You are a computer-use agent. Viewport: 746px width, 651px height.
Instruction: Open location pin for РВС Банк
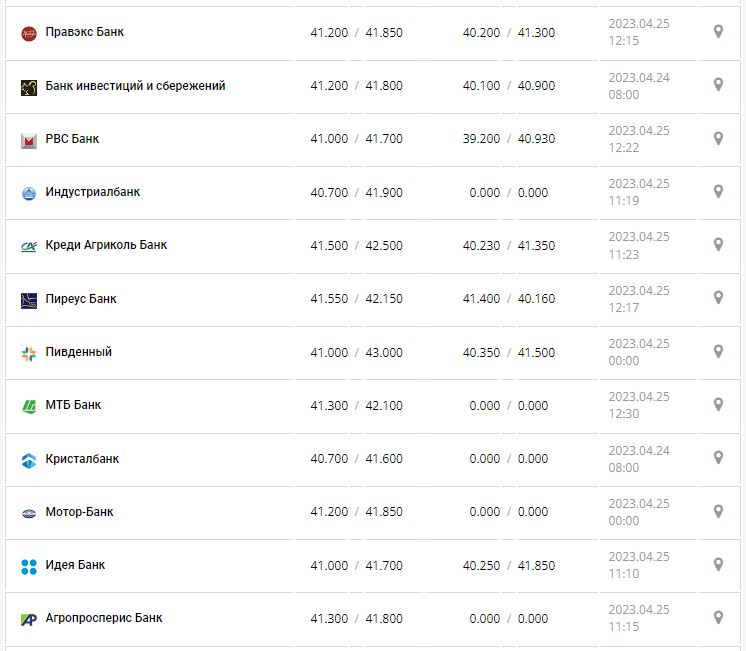(x=718, y=138)
